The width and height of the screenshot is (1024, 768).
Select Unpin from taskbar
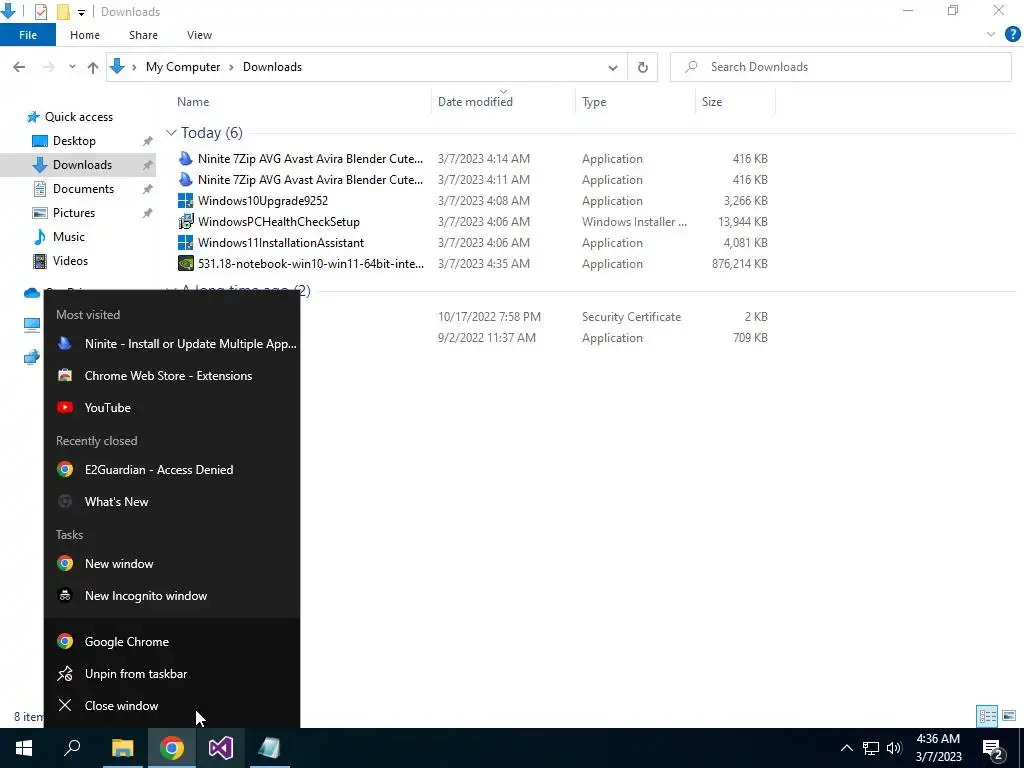coord(172,674)
